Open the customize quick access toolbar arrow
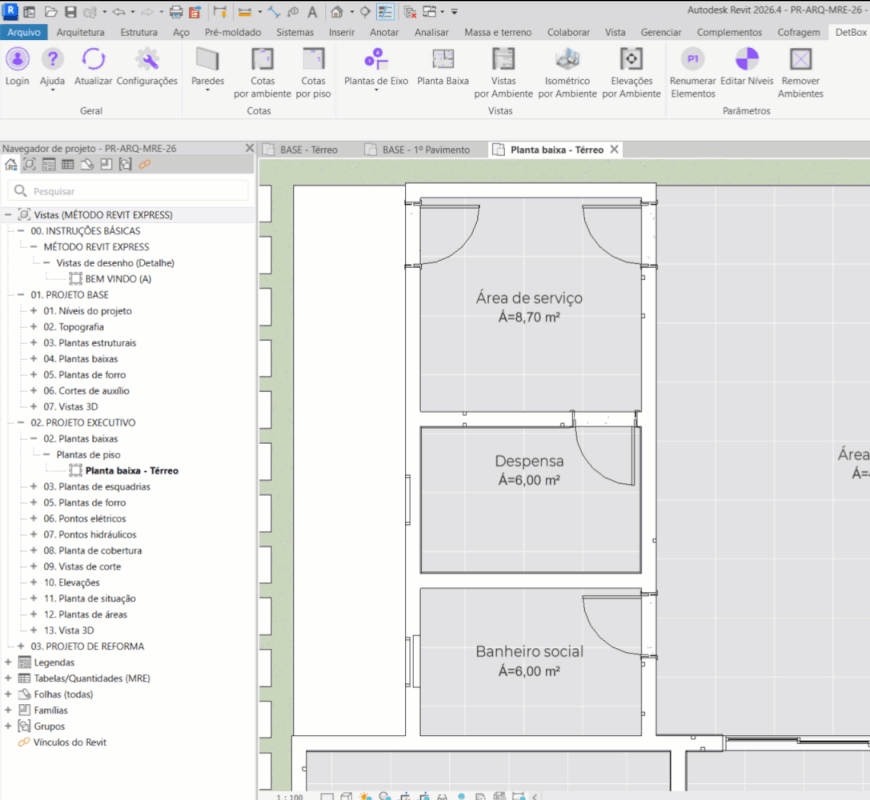The width and height of the screenshot is (870, 800). pos(454,12)
